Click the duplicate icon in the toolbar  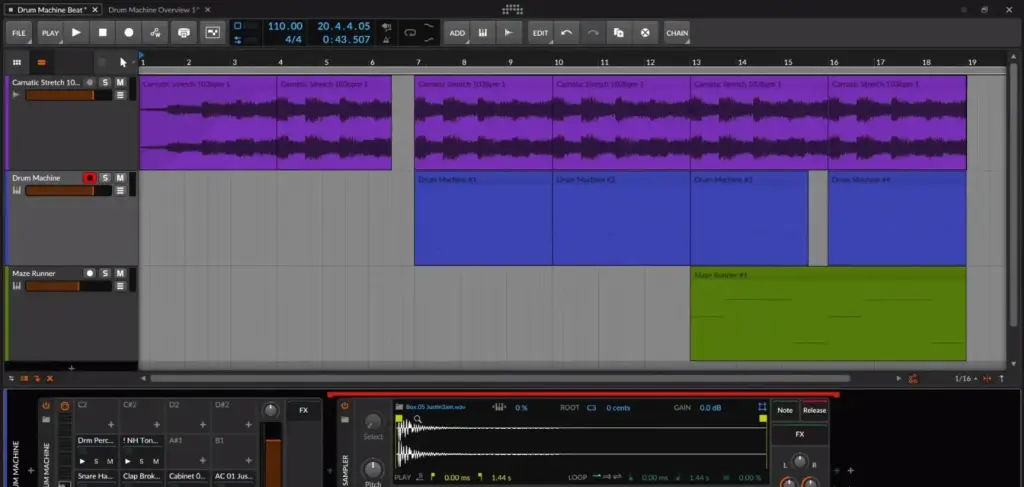click(x=619, y=33)
